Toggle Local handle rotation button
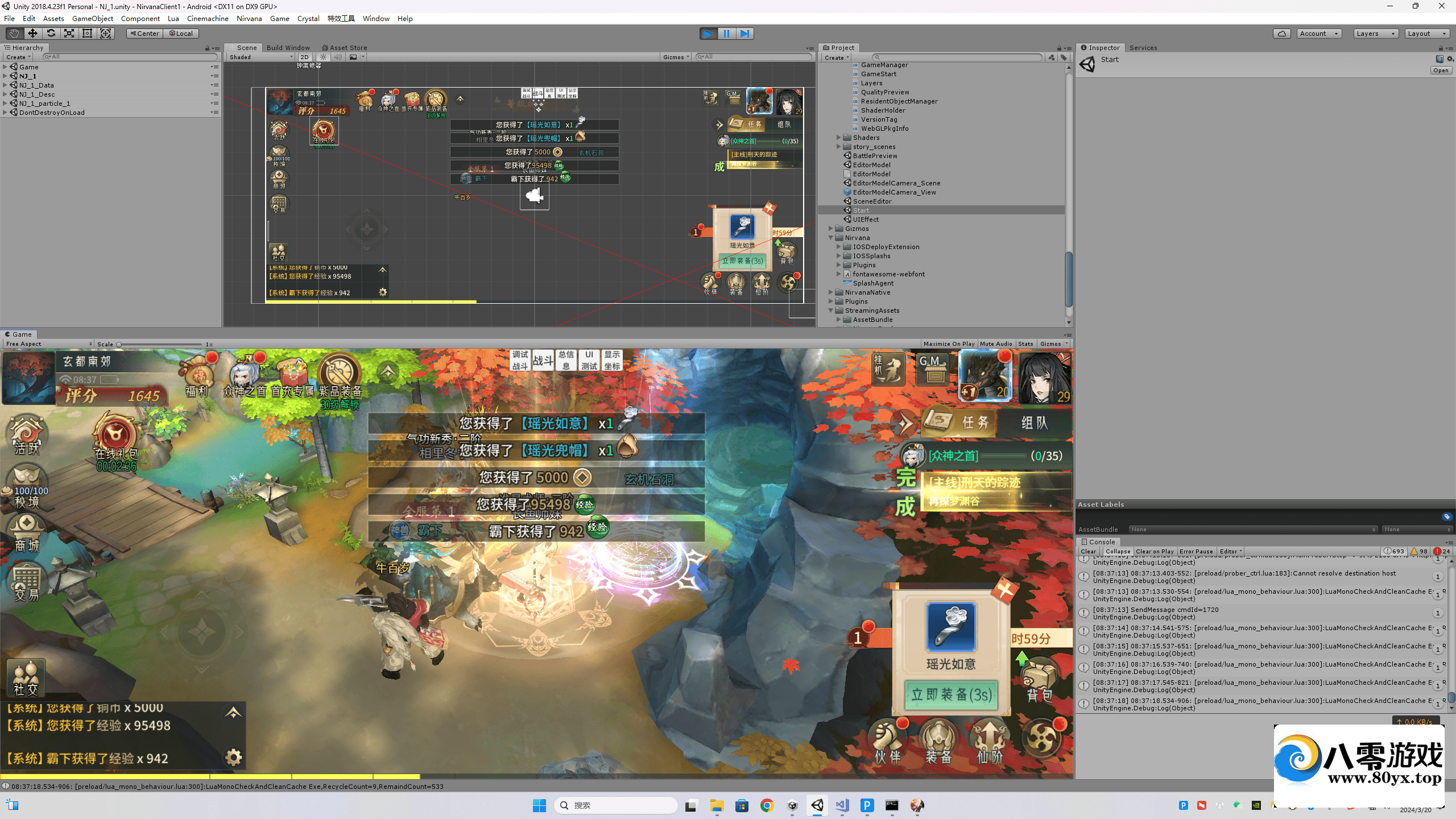This screenshot has height=819, width=1456. click(x=181, y=34)
